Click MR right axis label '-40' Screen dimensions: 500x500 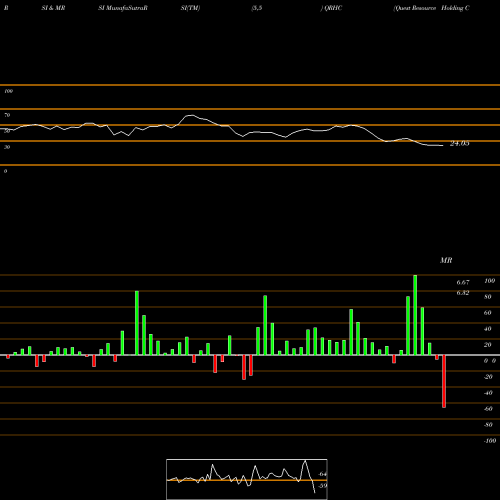488,393
